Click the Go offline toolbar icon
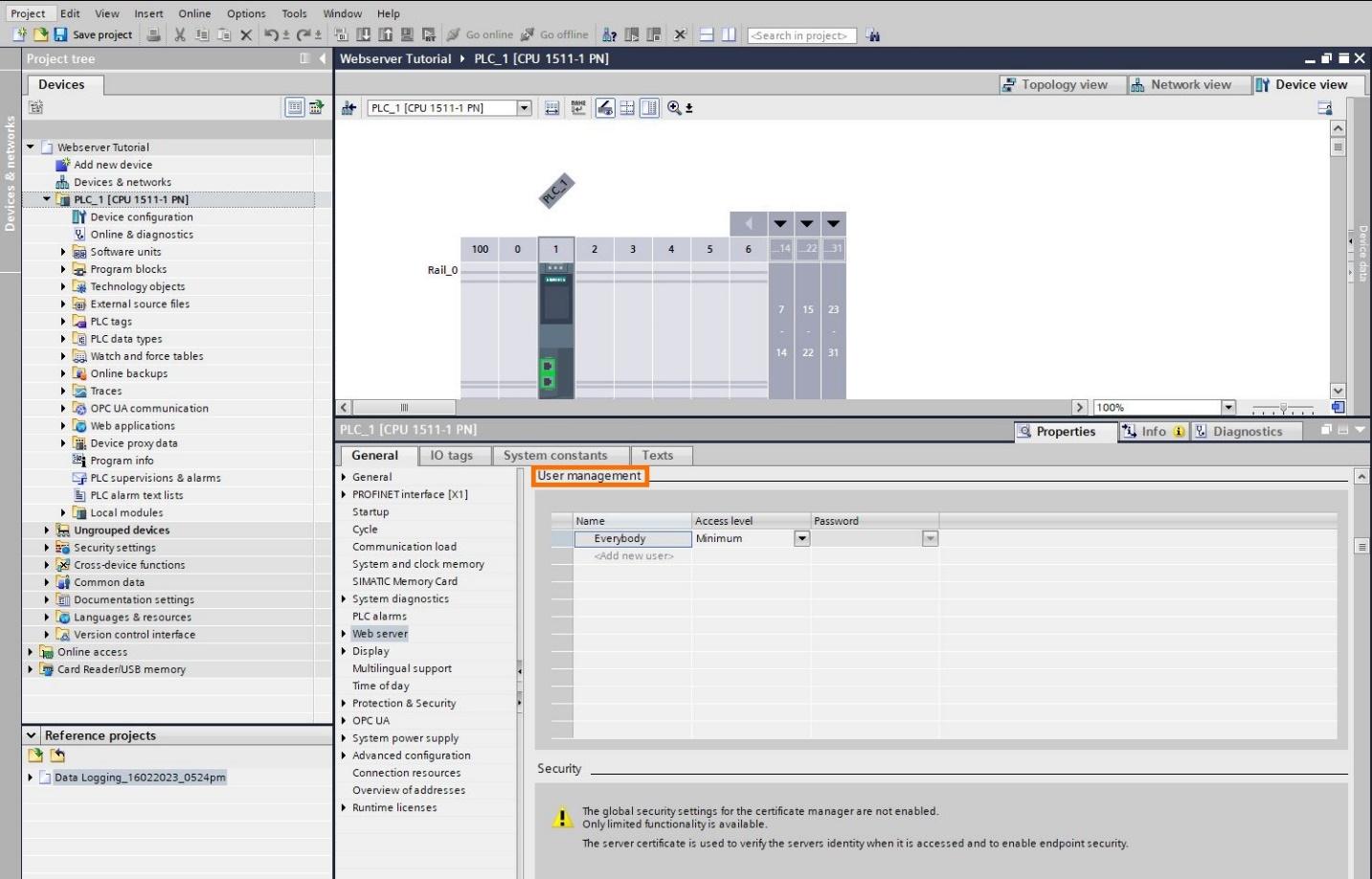Viewport: 1372px width, 879px height. point(526,35)
